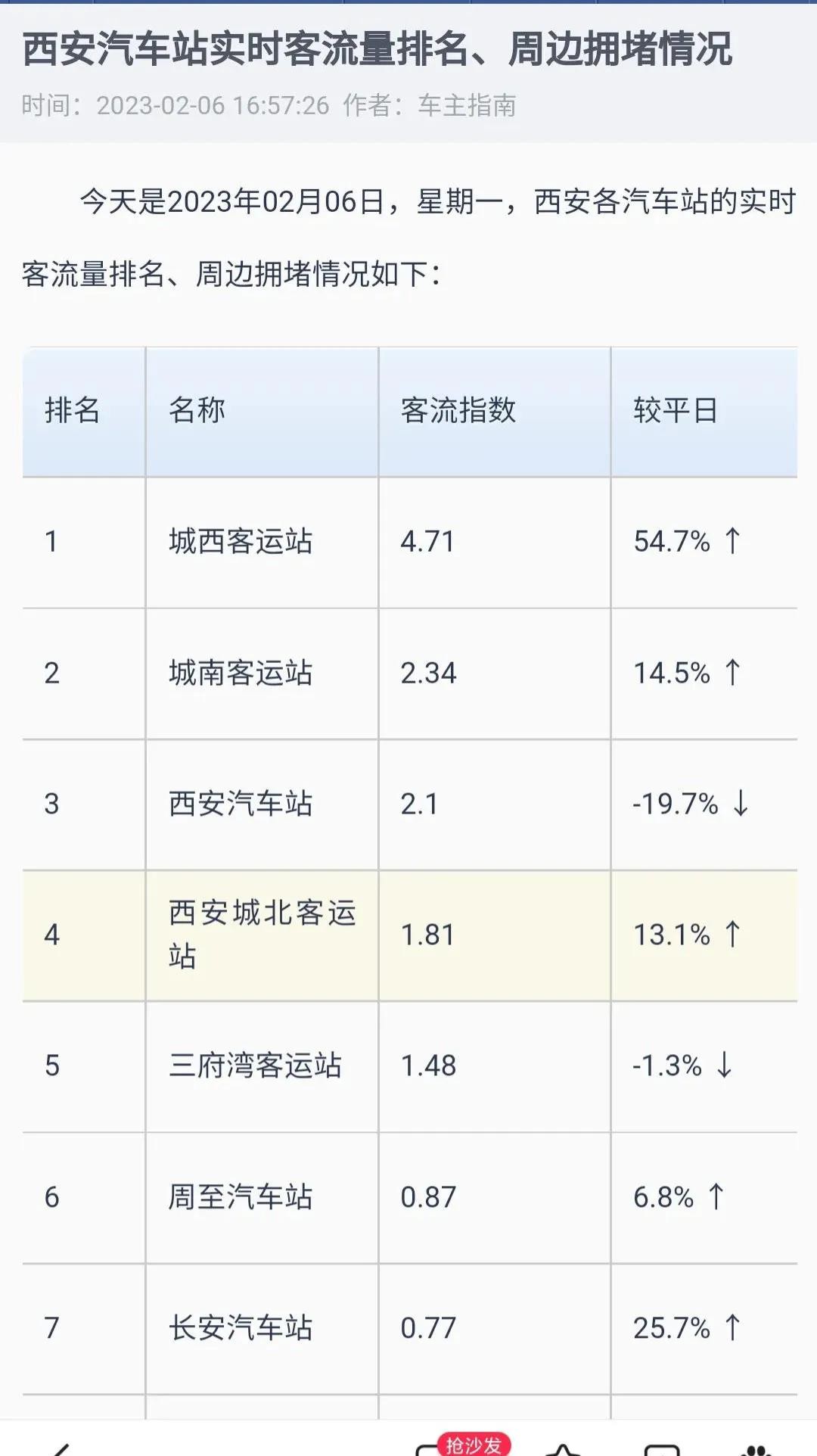
Task: Open comments via the 抢沙发 badge
Action: coord(472,1445)
